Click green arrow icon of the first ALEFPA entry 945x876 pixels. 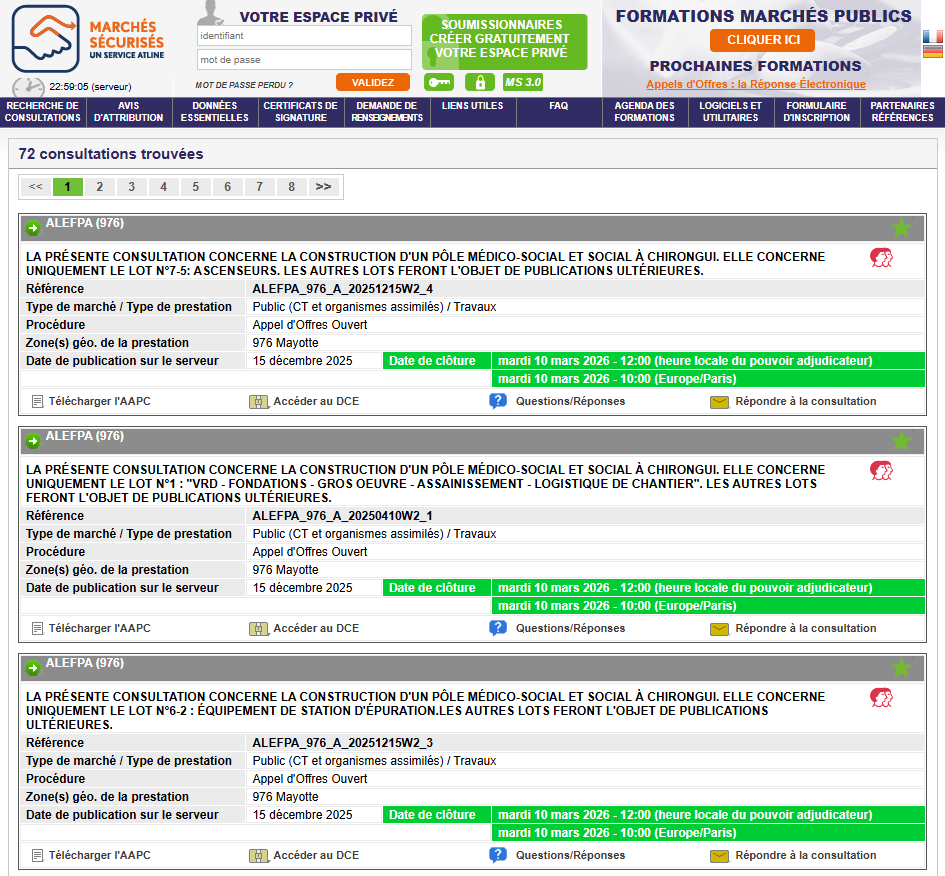[x=33, y=228]
